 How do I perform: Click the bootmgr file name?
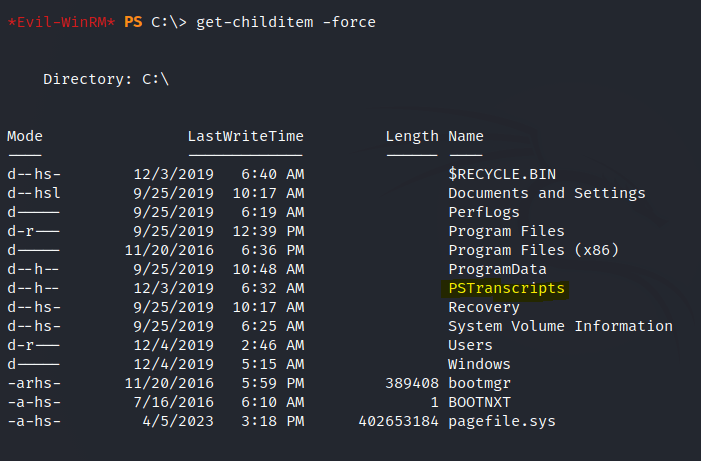(479, 383)
